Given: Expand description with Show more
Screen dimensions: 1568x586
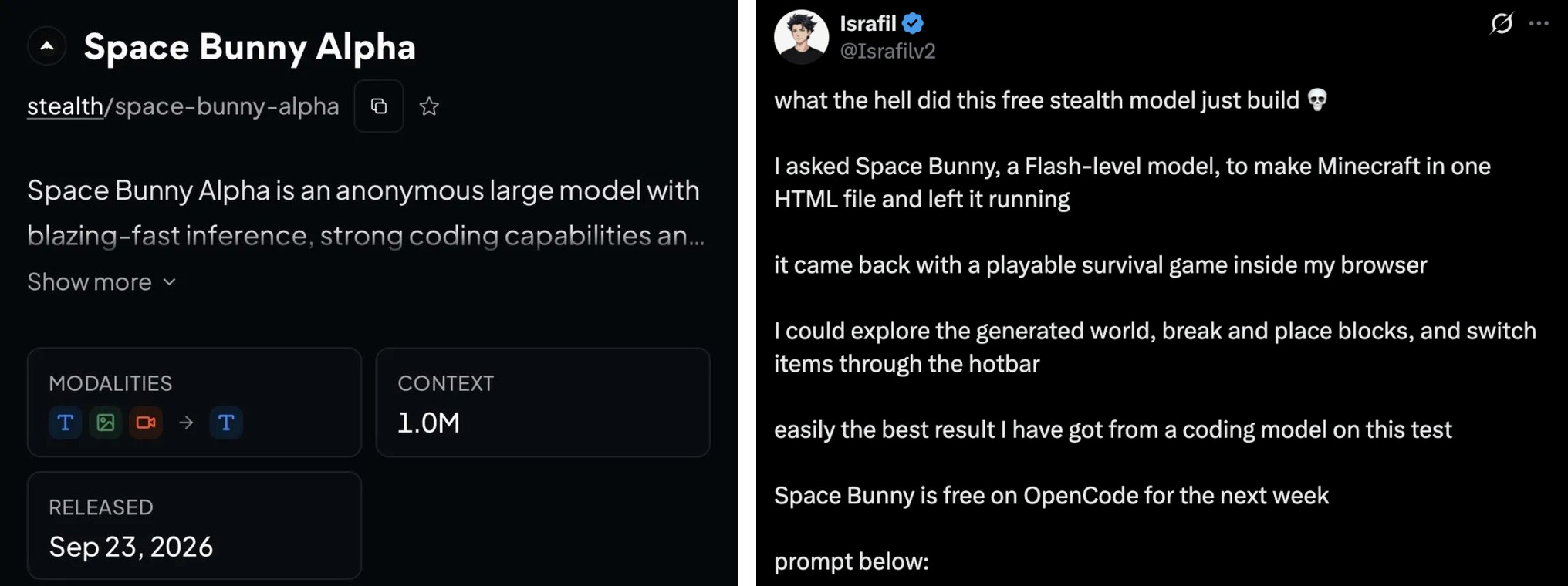Looking at the screenshot, I should [102, 282].
